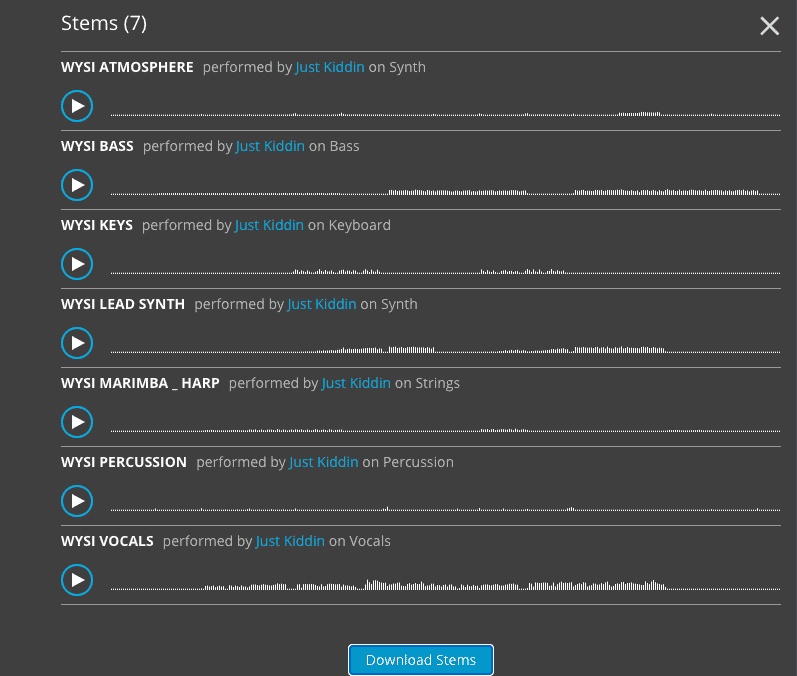Screen dimensions: 797x676
Task: Click the WYSI LEAD SYNTH waveform
Action: (445, 348)
